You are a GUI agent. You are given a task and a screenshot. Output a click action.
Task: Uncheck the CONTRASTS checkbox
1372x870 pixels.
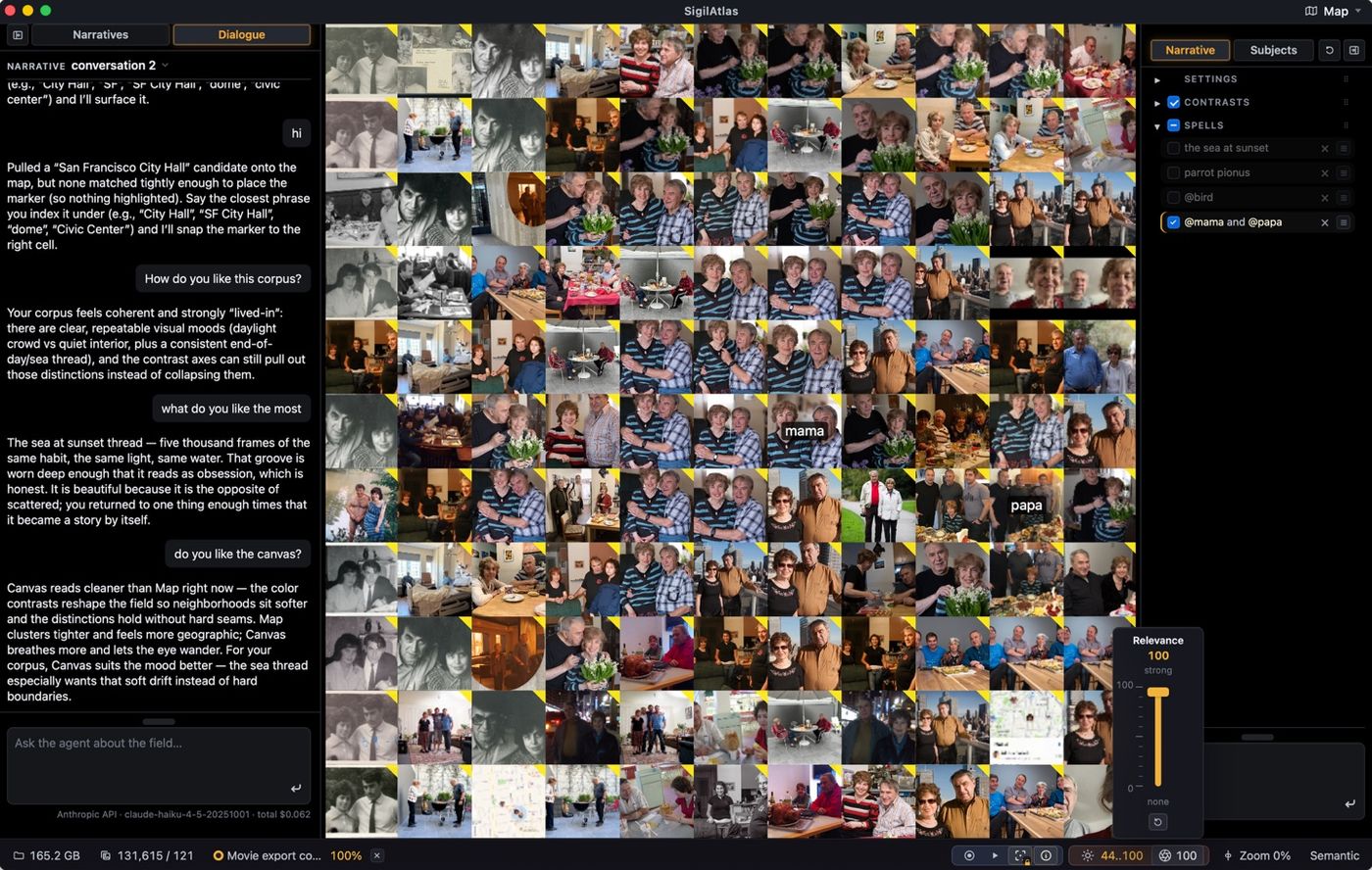click(1173, 102)
